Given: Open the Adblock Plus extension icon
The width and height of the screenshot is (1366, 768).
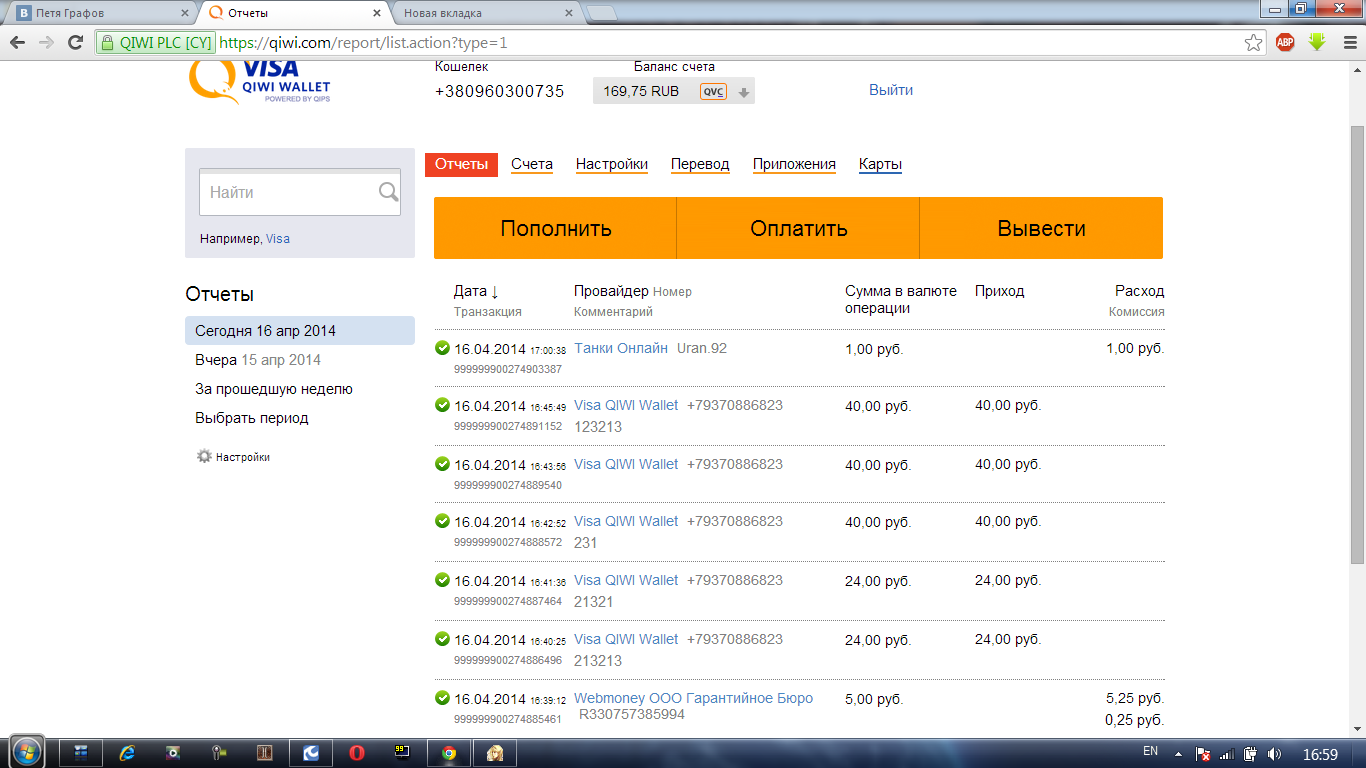Looking at the screenshot, I should (x=1285, y=43).
